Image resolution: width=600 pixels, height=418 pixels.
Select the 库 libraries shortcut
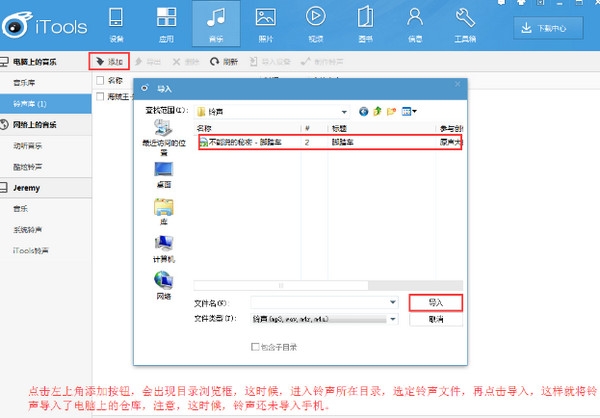pos(164,212)
